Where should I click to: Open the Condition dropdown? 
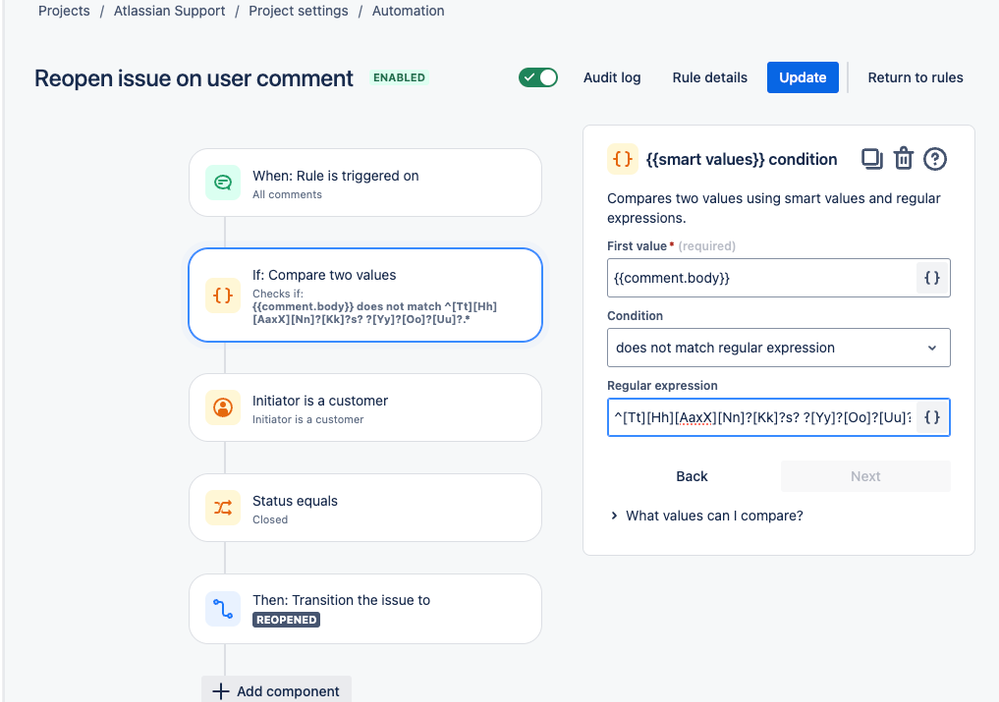pos(779,348)
